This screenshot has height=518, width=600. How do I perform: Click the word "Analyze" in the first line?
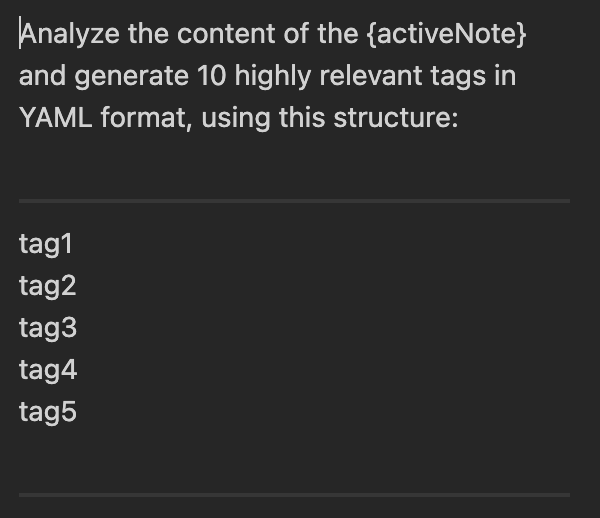tap(68, 34)
